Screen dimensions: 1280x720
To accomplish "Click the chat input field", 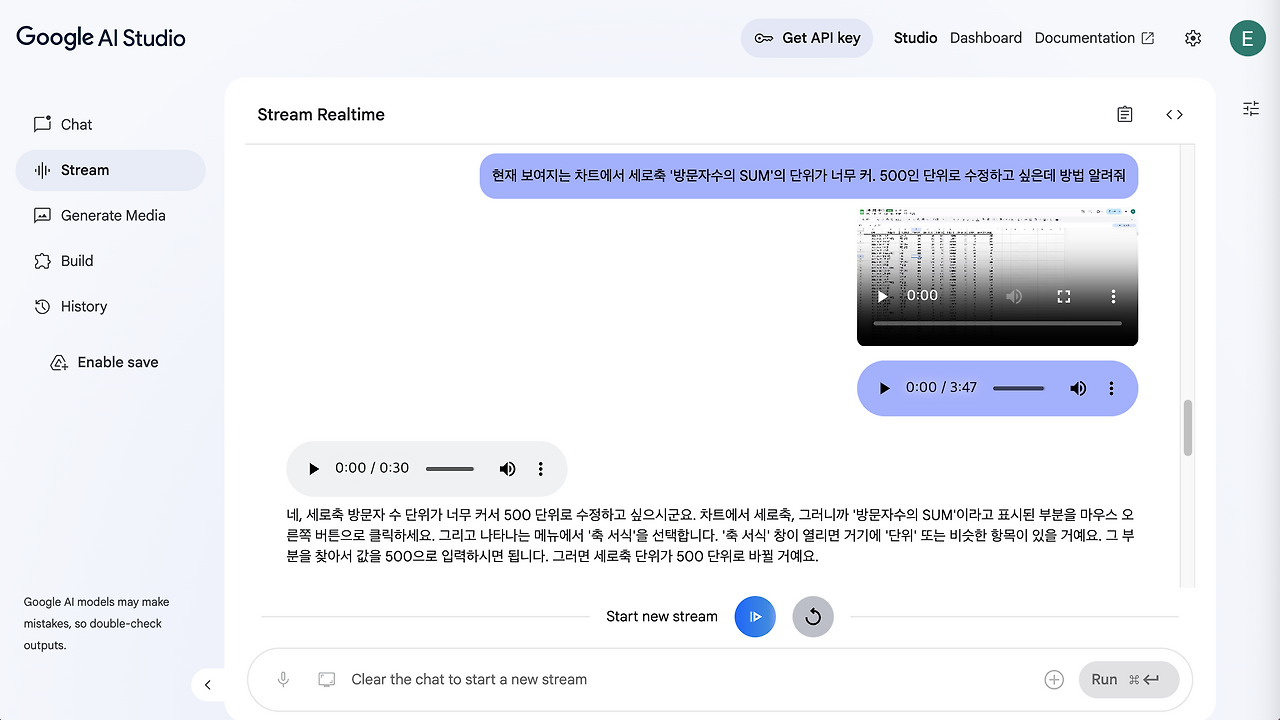I will click(x=600, y=679).
